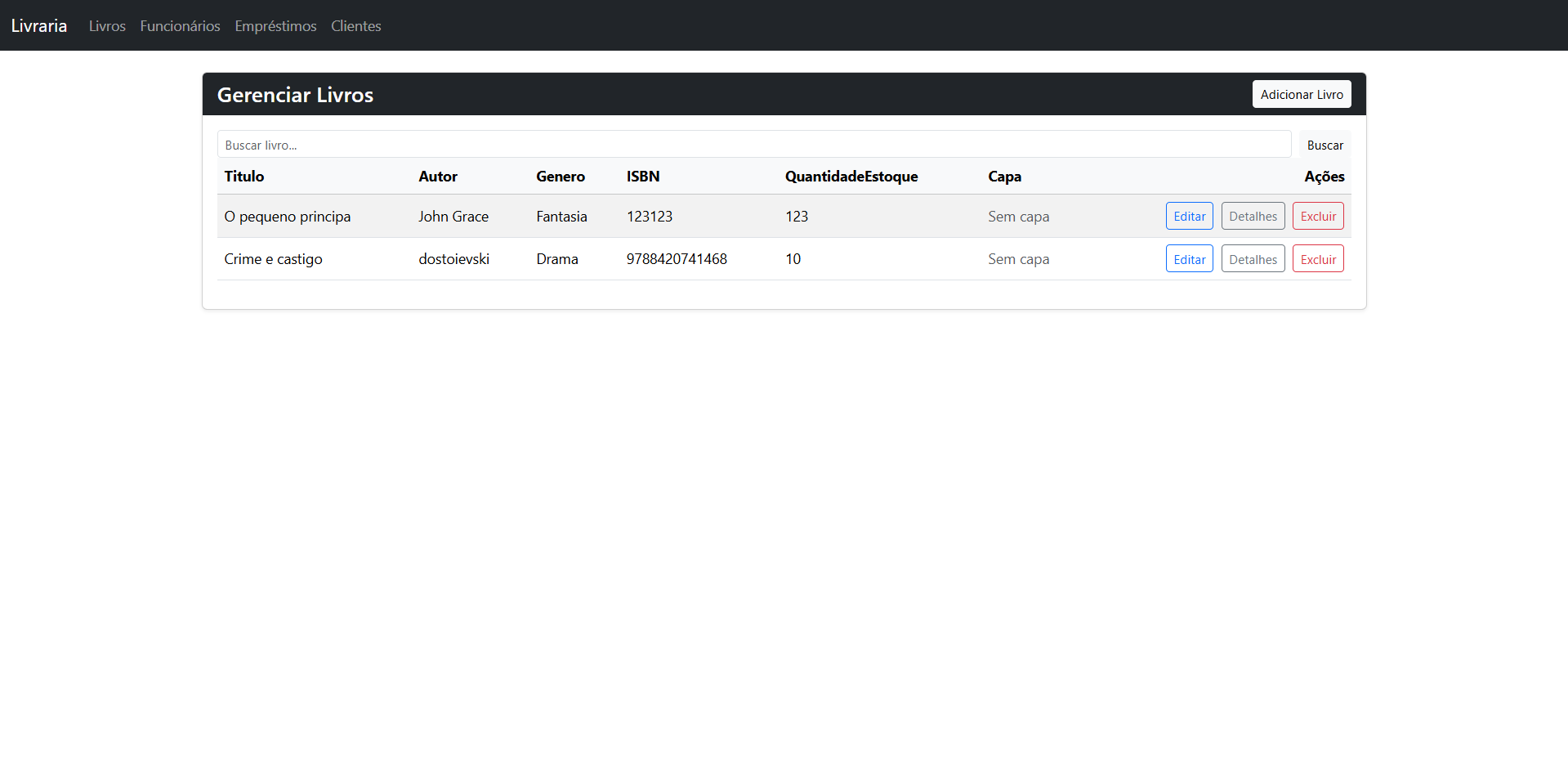Click the Titulo column header

244,177
